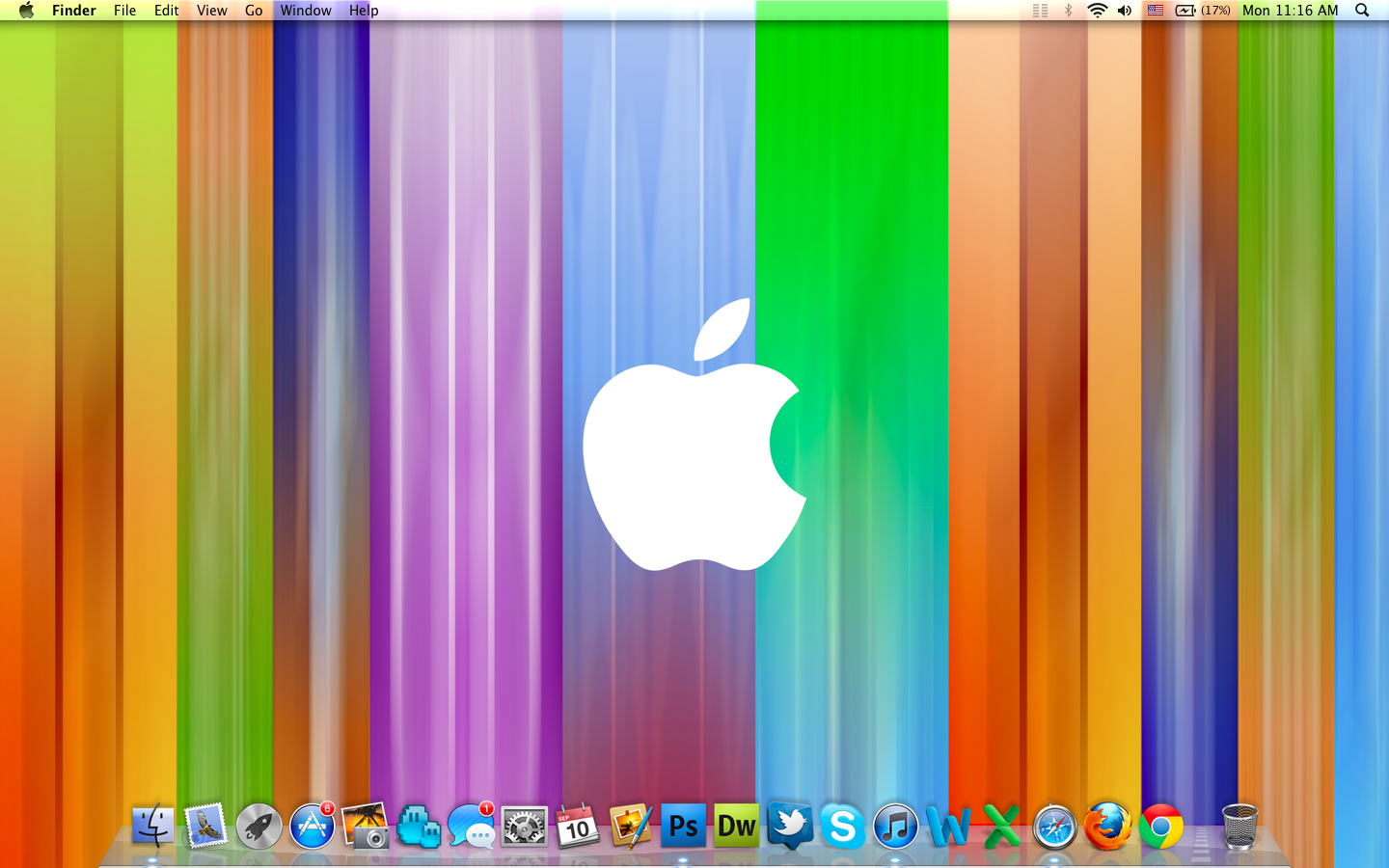
Task: Open Messages showing one unread notification
Action: tap(471, 827)
